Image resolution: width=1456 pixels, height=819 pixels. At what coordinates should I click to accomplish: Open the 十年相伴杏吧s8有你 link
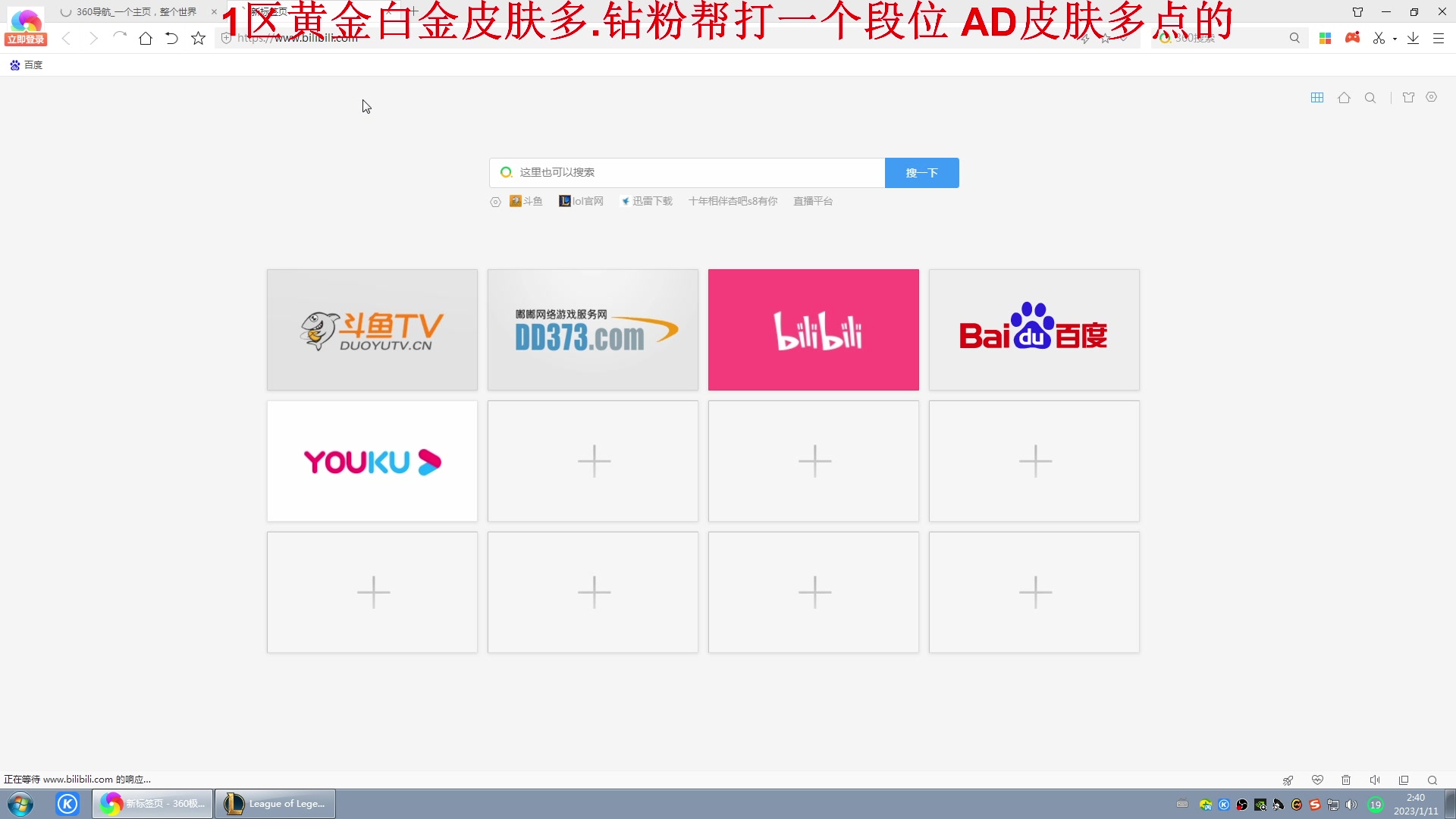click(733, 201)
